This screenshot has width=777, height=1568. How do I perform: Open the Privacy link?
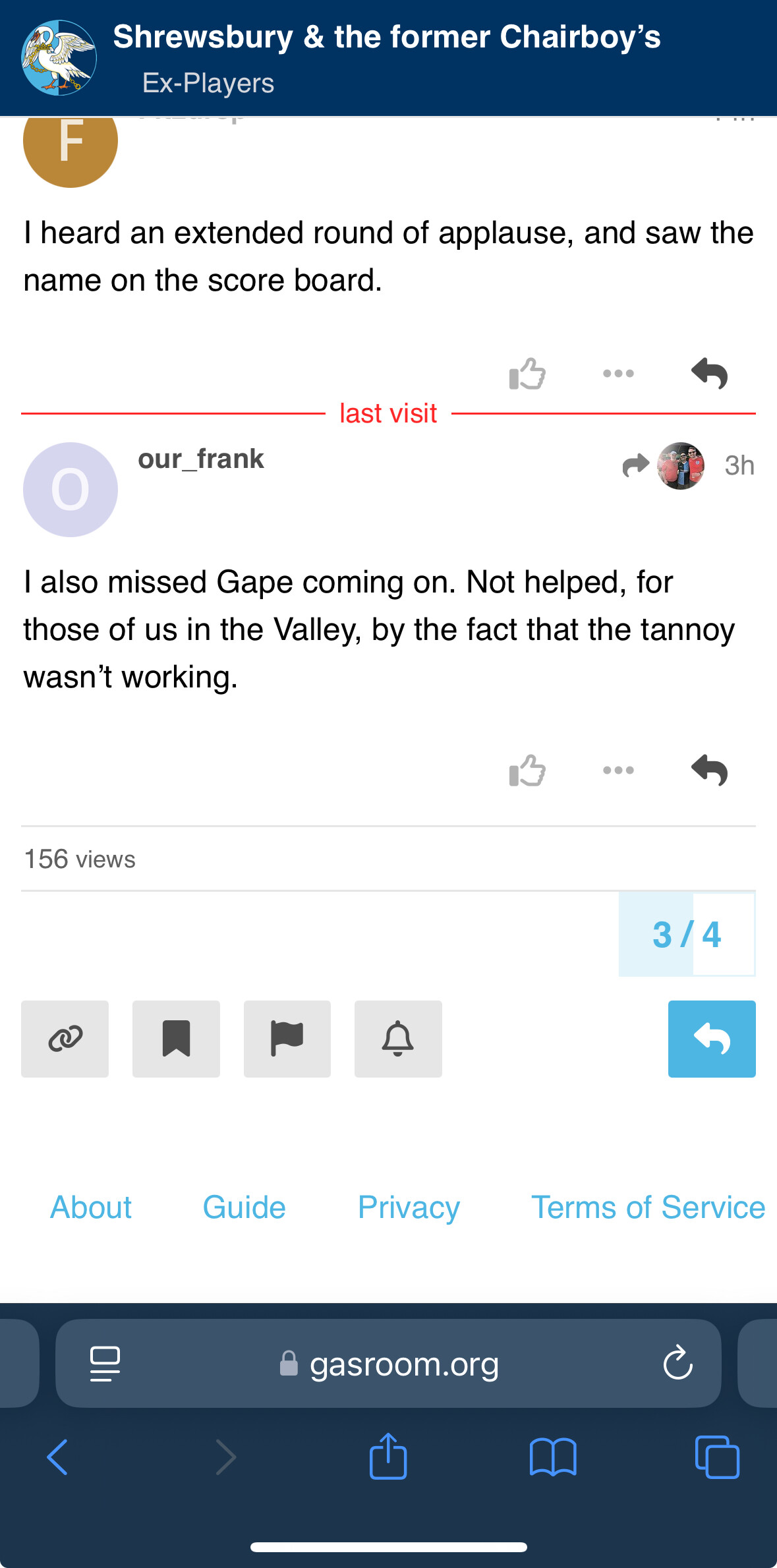point(409,1207)
